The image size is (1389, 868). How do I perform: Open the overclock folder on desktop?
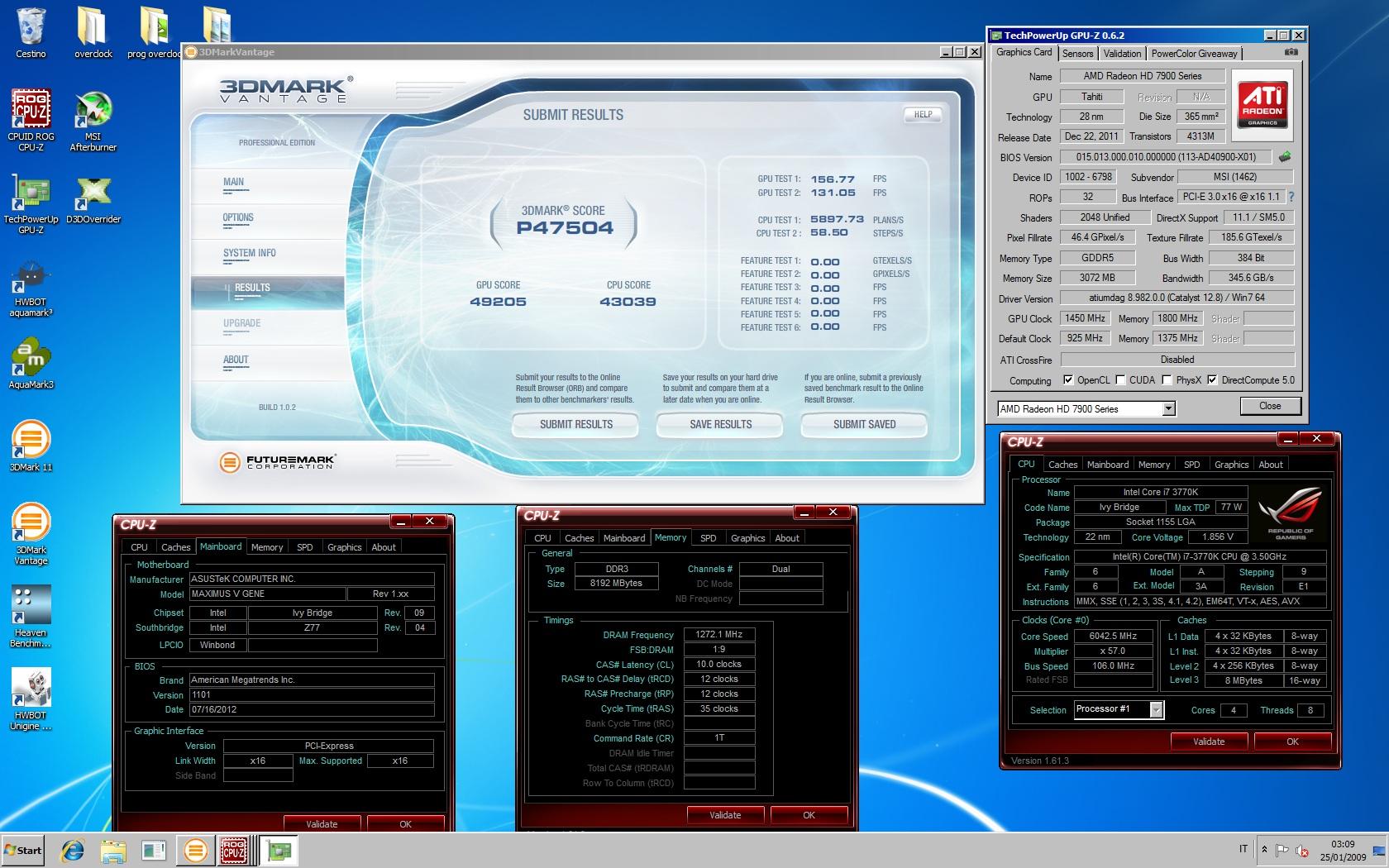[x=93, y=33]
